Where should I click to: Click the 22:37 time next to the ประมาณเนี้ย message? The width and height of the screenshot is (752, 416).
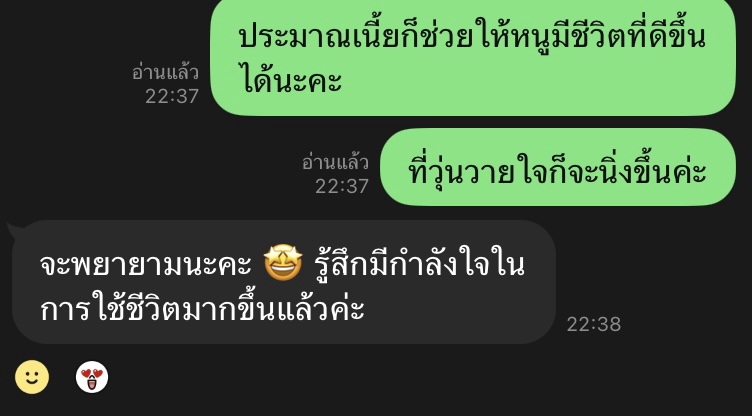coord(172,96)
